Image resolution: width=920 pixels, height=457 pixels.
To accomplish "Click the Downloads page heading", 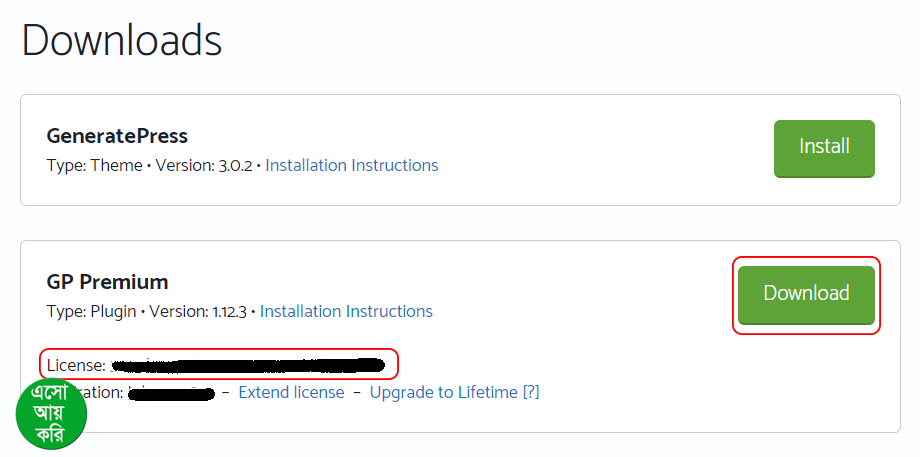I will (x=122, y=41).
